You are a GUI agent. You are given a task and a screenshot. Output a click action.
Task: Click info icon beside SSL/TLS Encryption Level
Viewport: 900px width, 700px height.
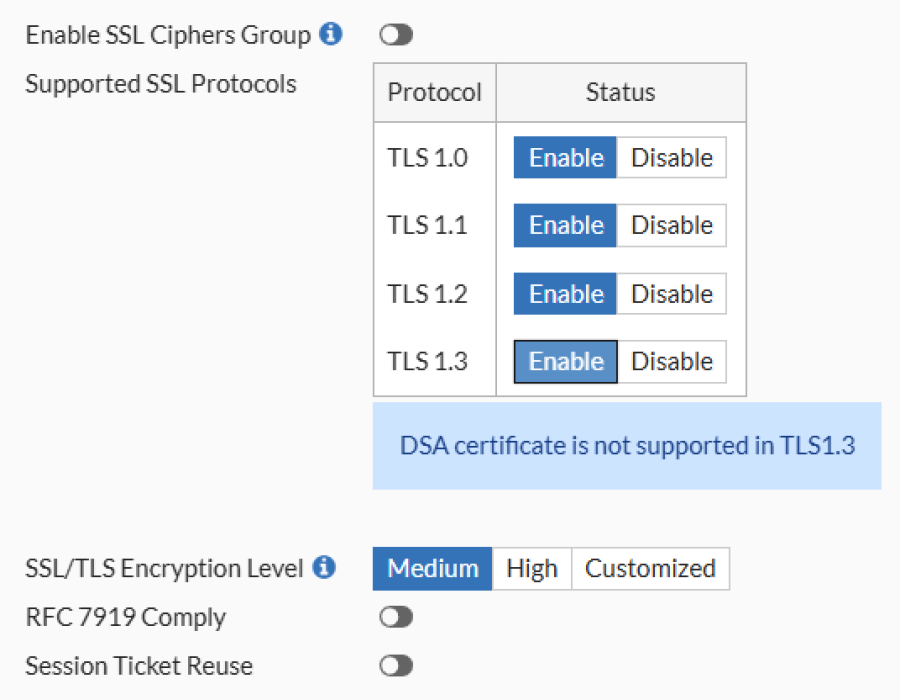pos(324,567)
